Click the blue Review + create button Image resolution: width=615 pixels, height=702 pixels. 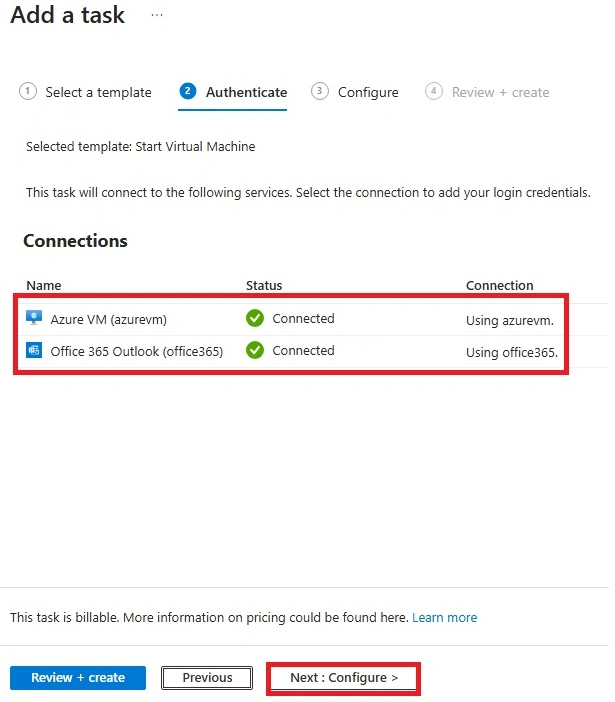point(78,677)
